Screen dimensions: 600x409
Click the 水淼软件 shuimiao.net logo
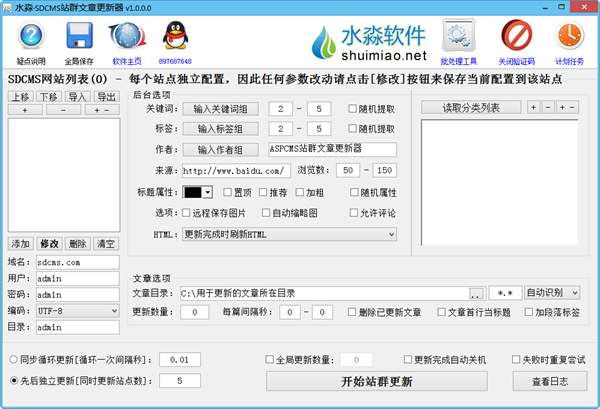point(369,42)
